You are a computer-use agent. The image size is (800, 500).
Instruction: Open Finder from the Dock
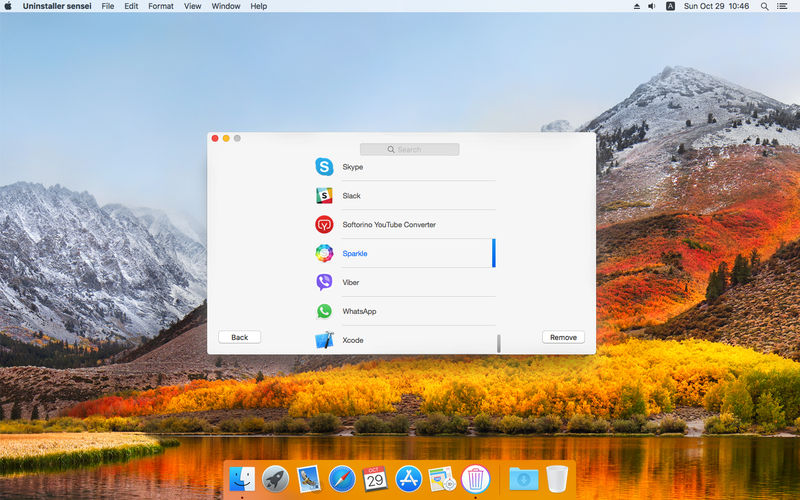coord(242,479)
